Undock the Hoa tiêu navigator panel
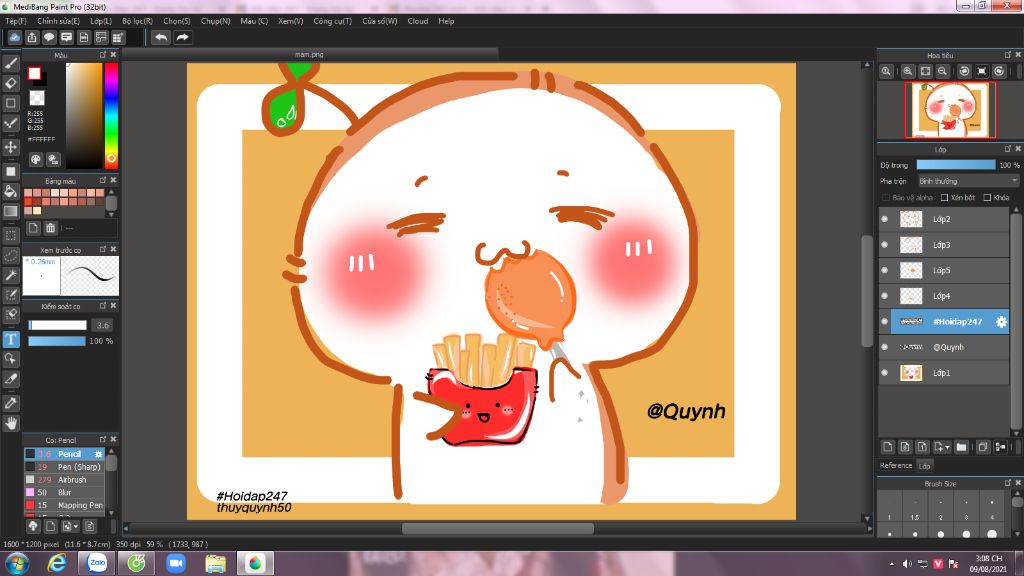Screen dimensions: 1024x576 (x=1007, y=55)
